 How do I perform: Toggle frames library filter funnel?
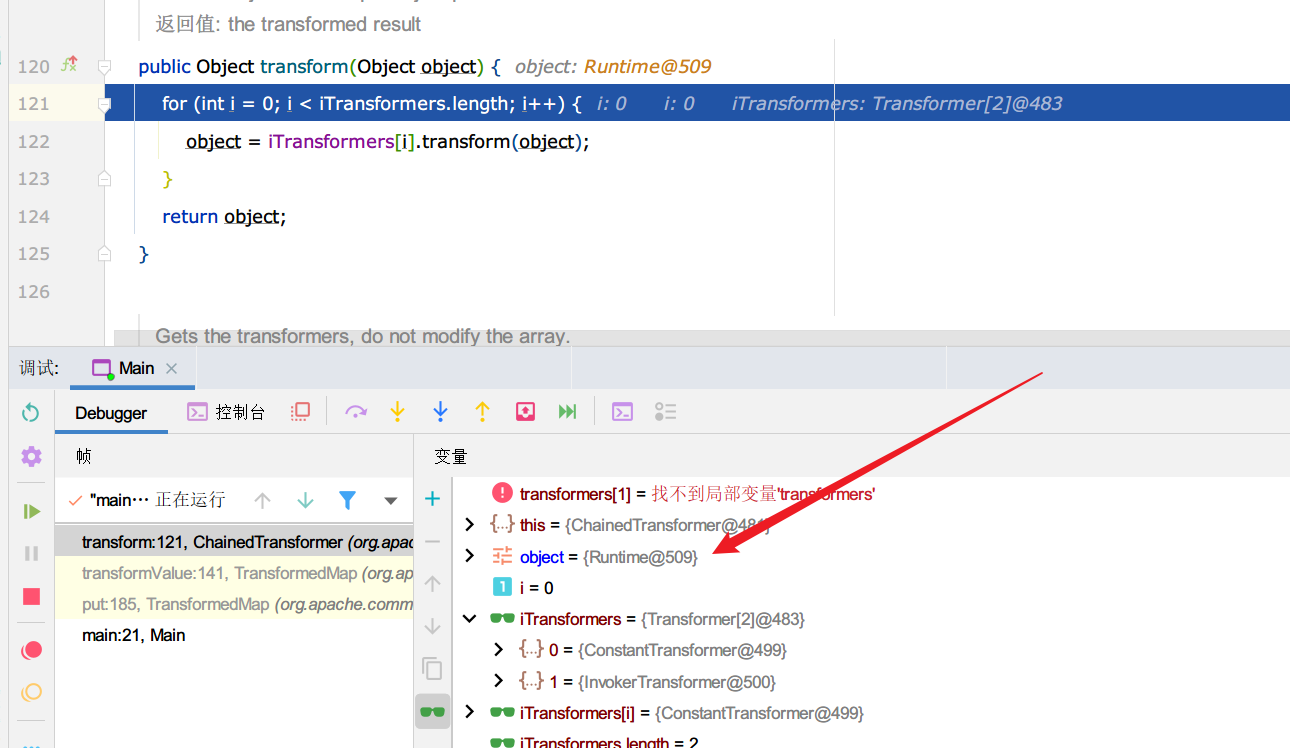point(347,500)
